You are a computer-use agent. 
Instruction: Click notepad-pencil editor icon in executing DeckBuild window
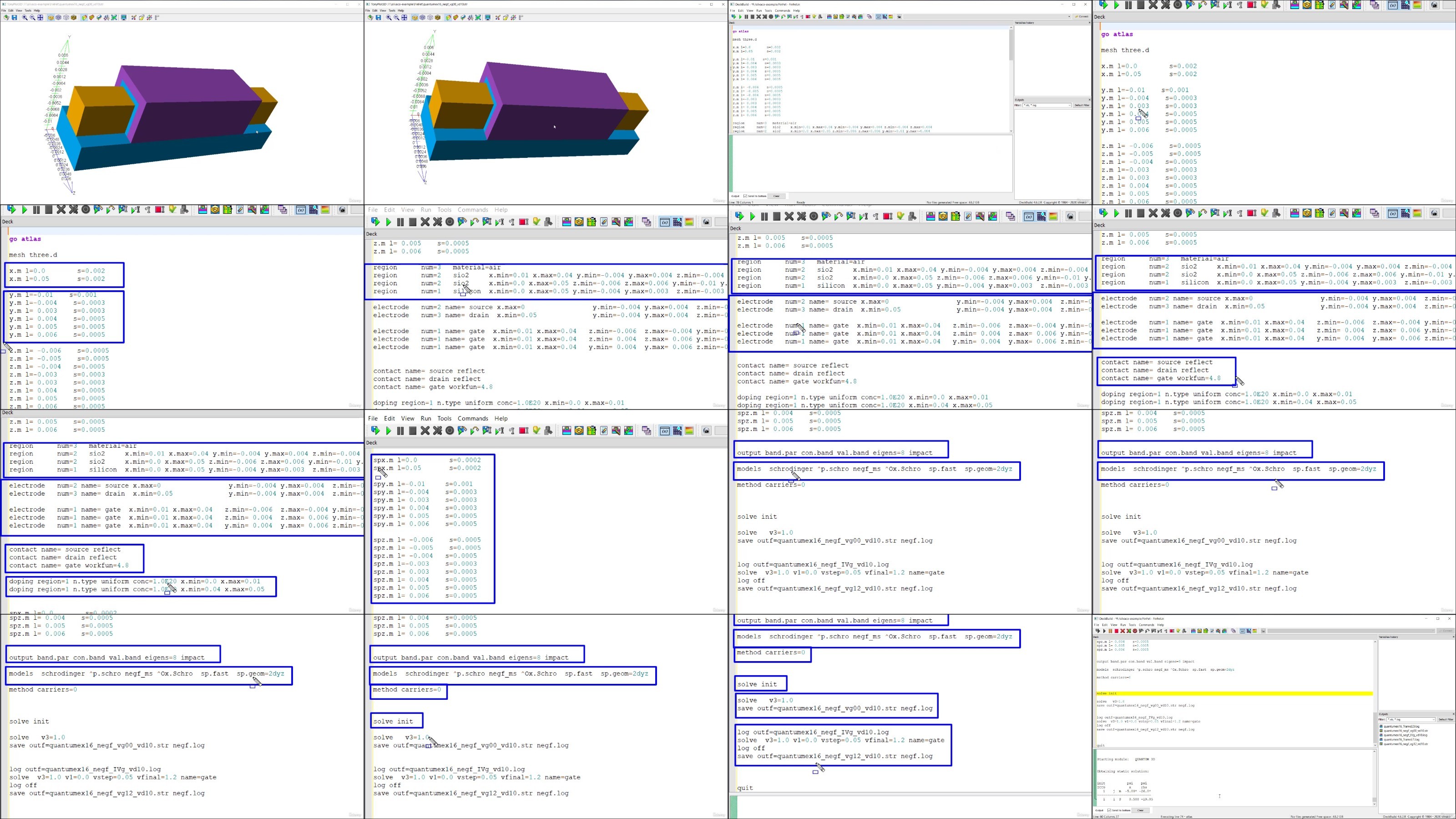pyautogui.click(x=1212, y=632)
